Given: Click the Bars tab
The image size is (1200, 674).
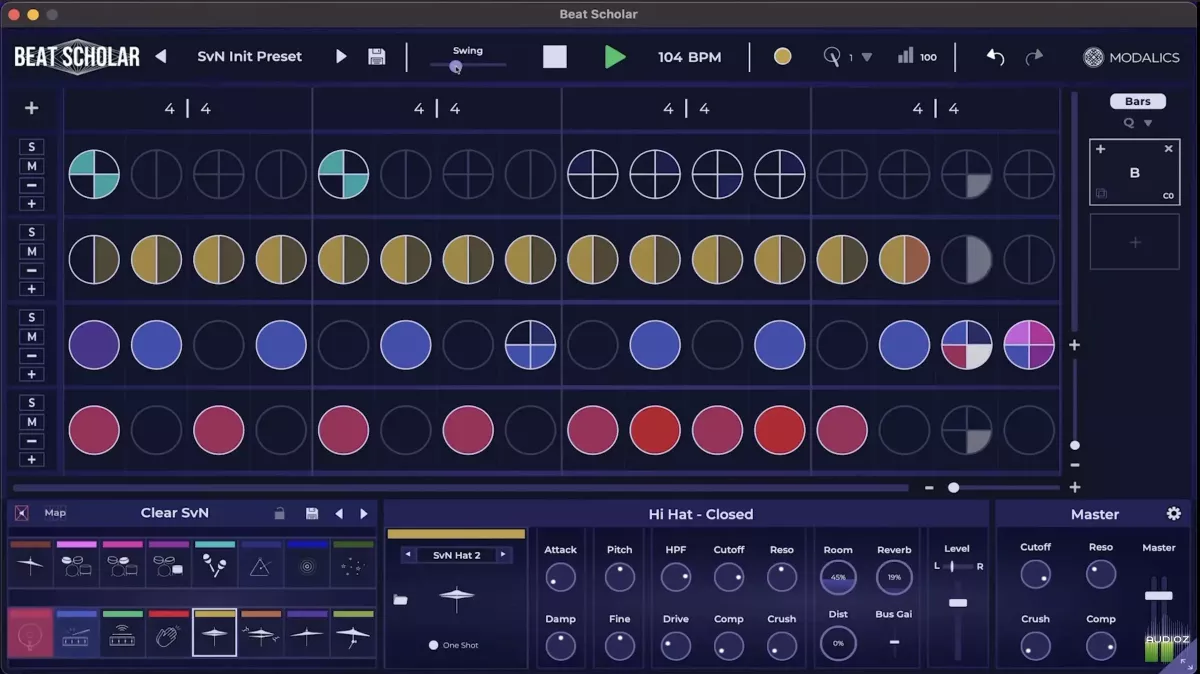Looking at the screenshot, I should (1138, 101).
